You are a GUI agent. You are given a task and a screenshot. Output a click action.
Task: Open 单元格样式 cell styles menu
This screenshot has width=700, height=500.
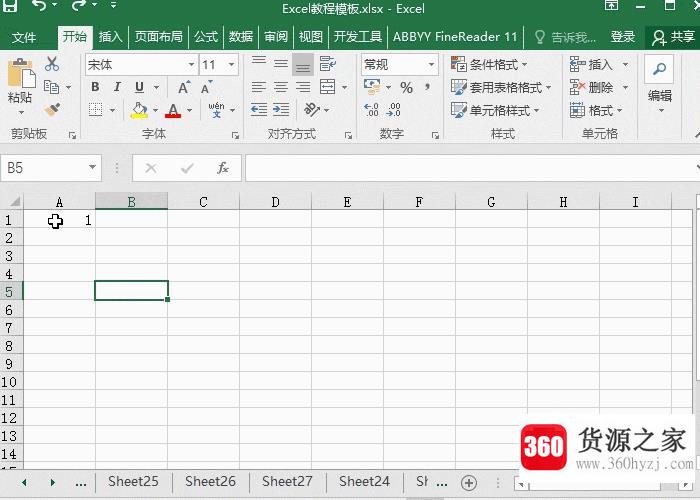pyautogui.click(x=495, y=110)
